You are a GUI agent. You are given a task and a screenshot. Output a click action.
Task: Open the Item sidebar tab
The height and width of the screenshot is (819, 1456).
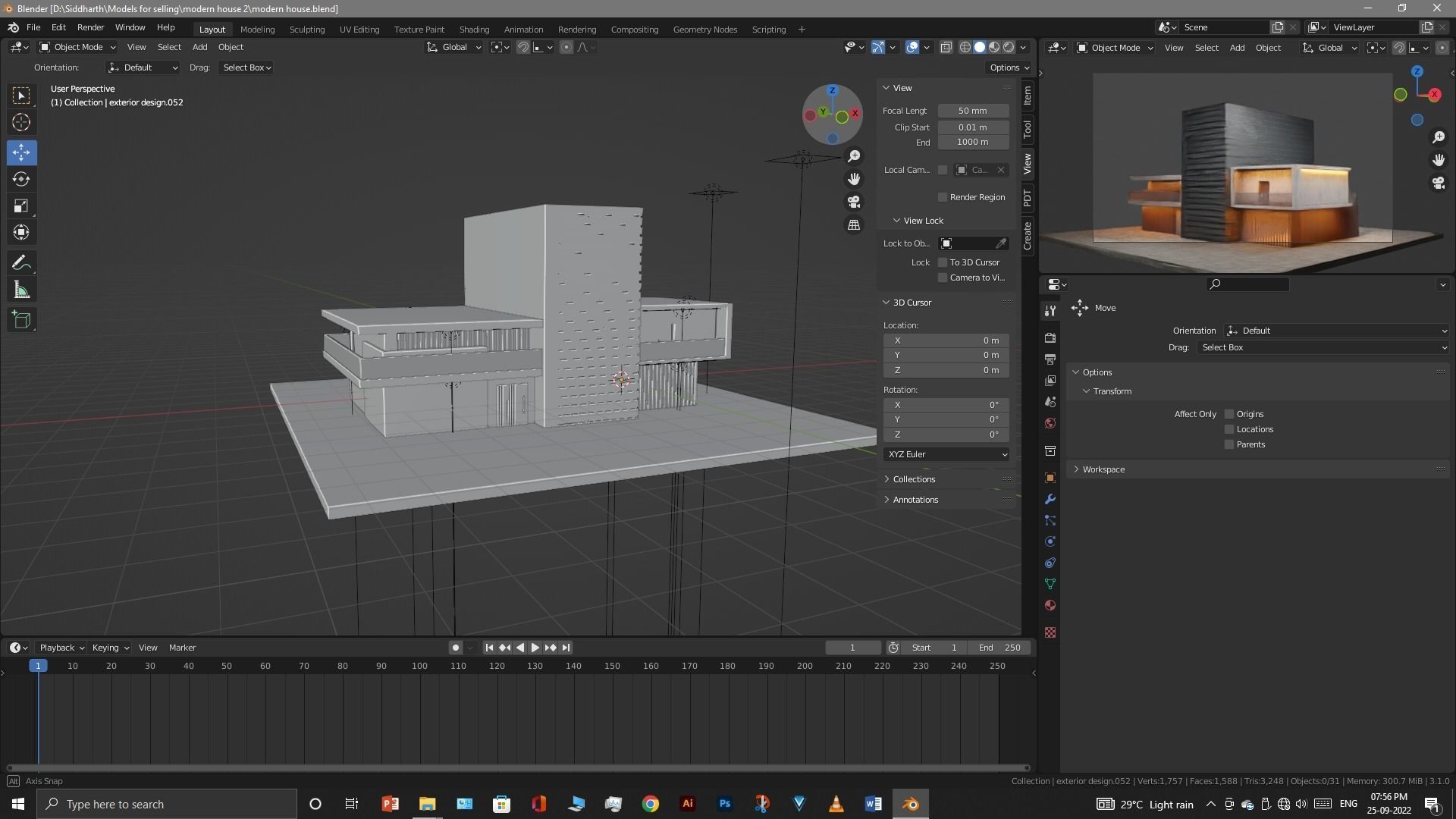pyautogui.click(x=1028, y=95)
